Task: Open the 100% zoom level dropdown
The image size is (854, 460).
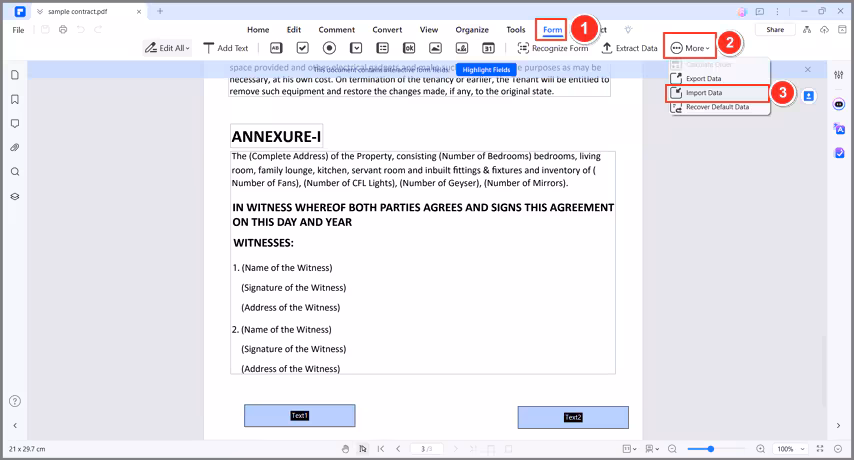Action: click(x=791, y=449)
